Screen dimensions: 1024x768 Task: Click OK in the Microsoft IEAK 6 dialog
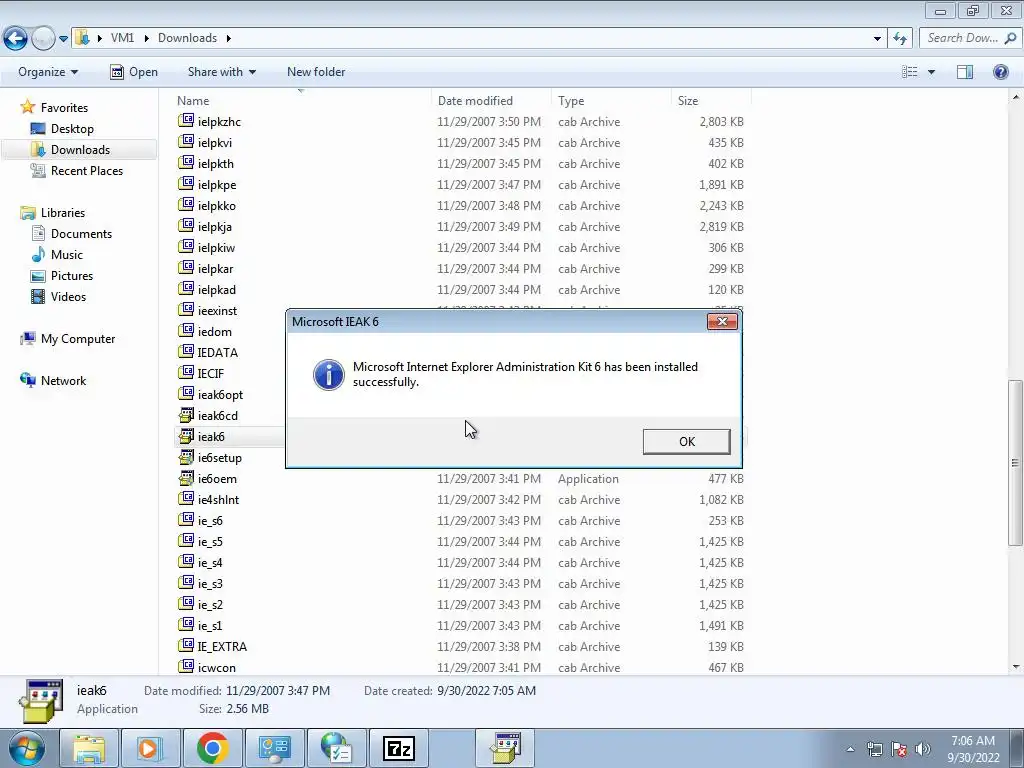click(x=686, y=441)
